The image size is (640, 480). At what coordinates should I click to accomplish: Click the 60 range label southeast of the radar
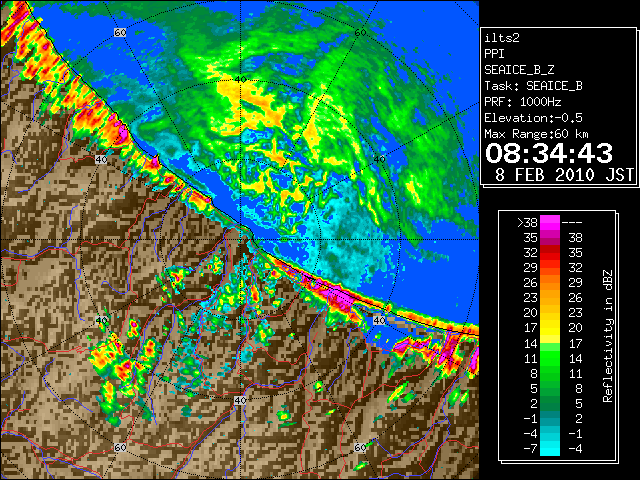tap(360, 447)
